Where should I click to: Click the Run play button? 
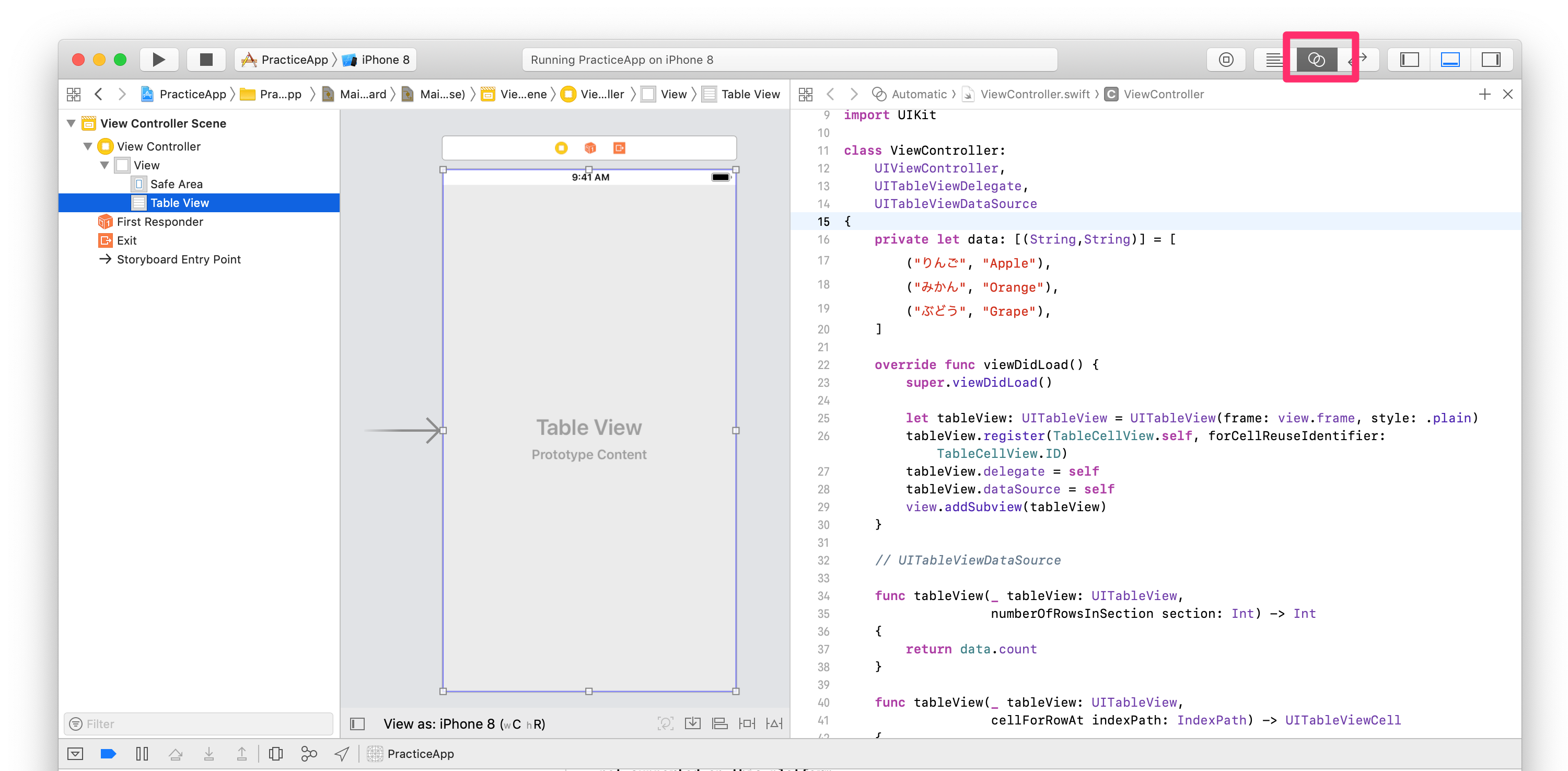[x=158, y=60]
